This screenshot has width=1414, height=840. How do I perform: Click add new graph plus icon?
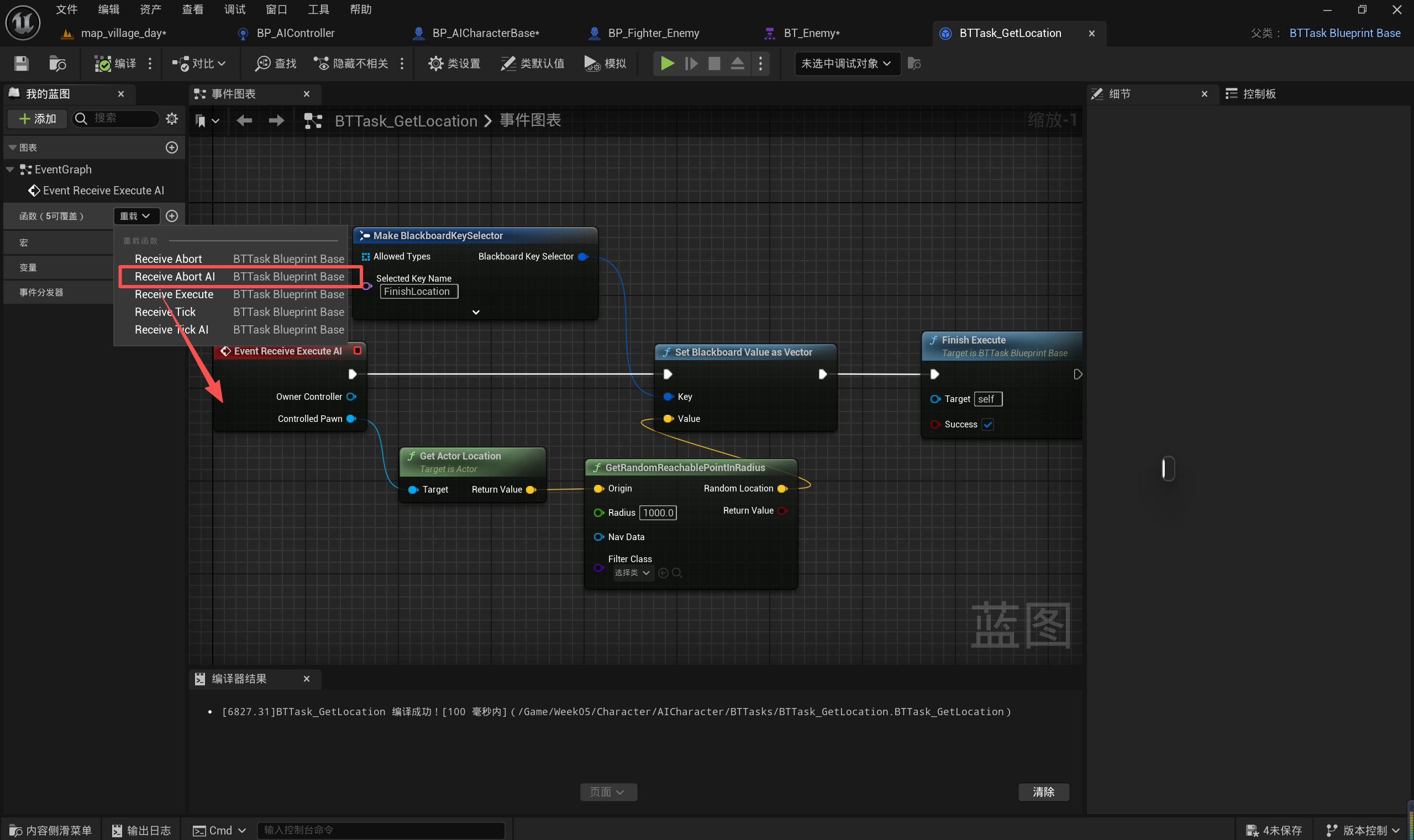[172, 147]
